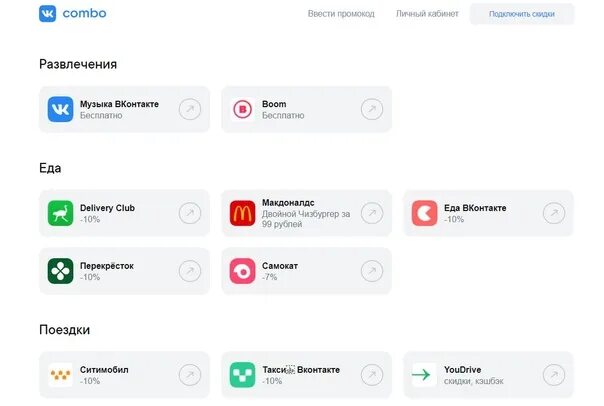The height and width of the screenshot is (406, 604).
Task: Click the Макдоналдс logo icon
Action: click(242, 213)
